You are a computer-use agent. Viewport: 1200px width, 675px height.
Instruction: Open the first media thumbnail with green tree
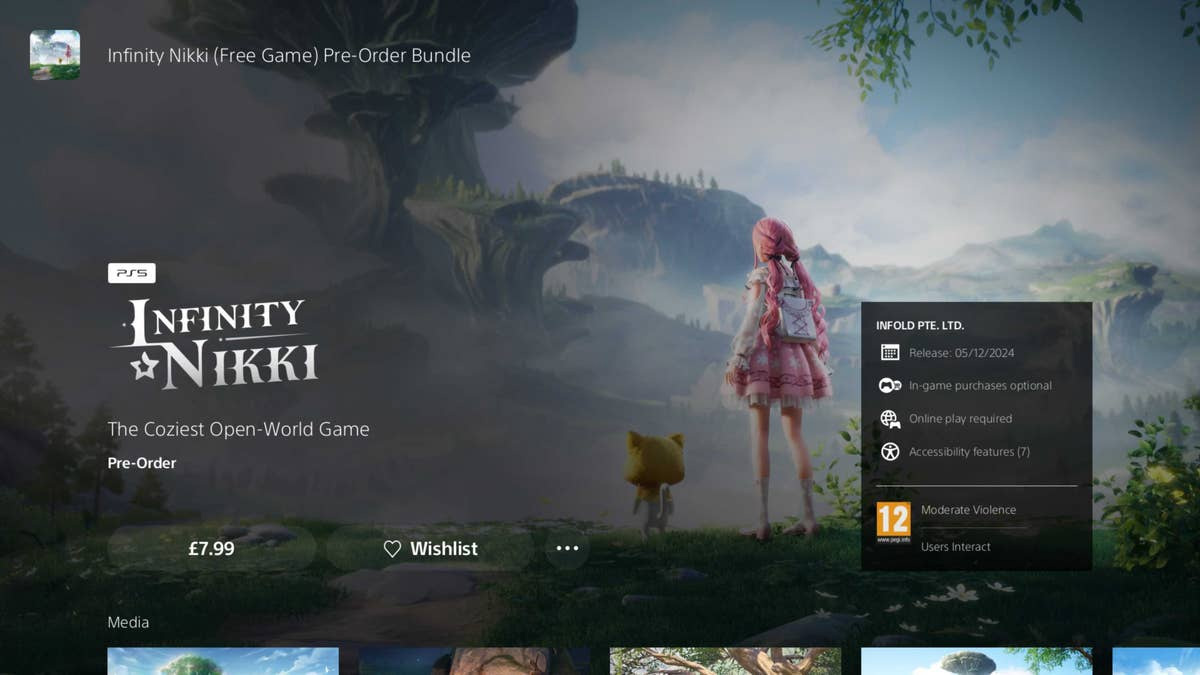coord(223,661)
